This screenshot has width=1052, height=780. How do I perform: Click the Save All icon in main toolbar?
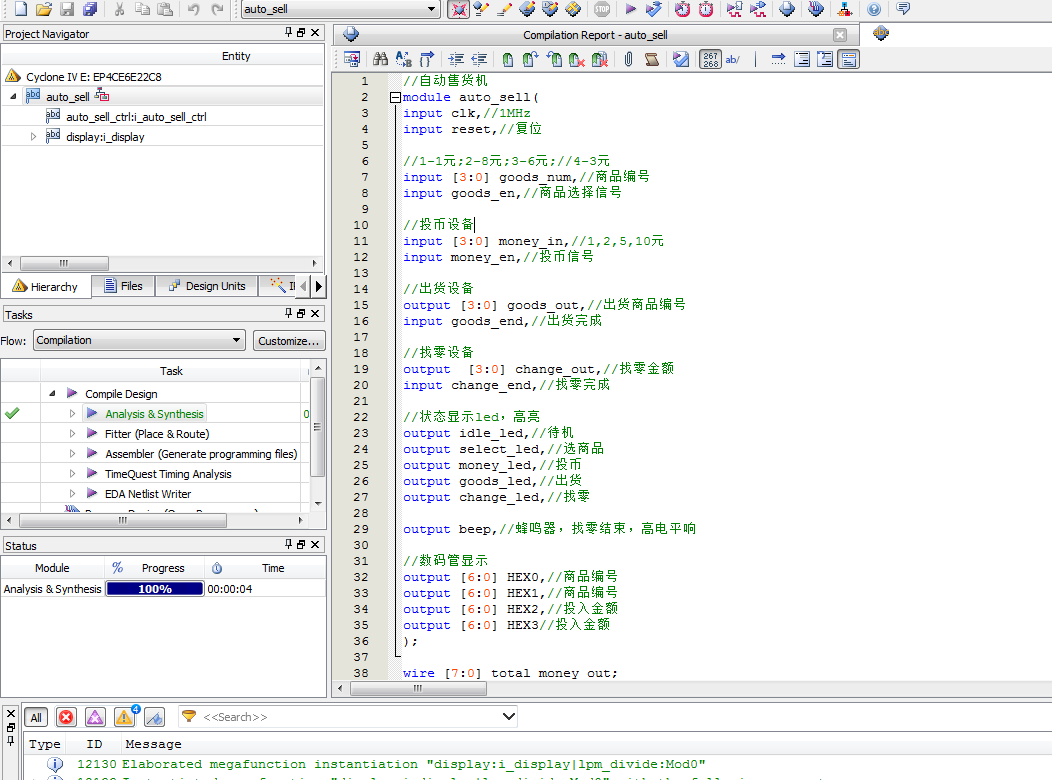click(90, 9)
